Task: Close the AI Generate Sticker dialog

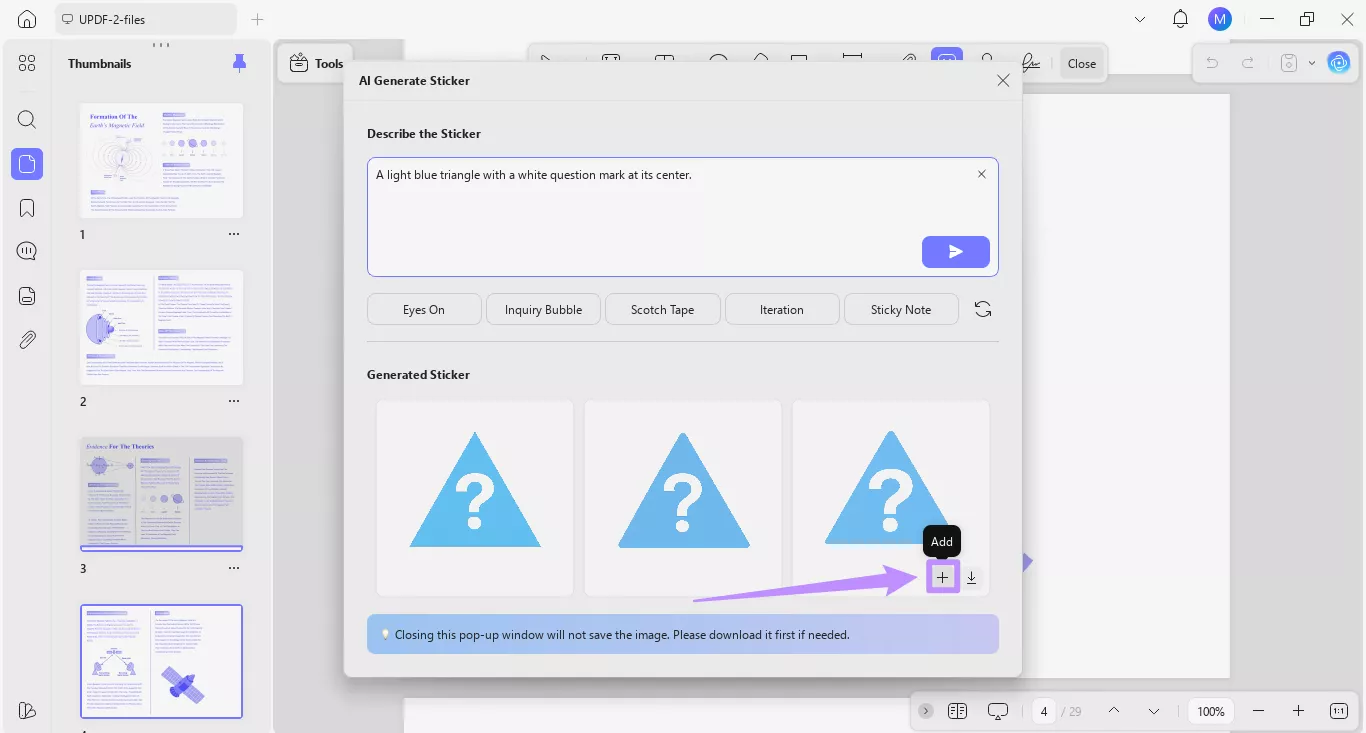Action: 1003,80
